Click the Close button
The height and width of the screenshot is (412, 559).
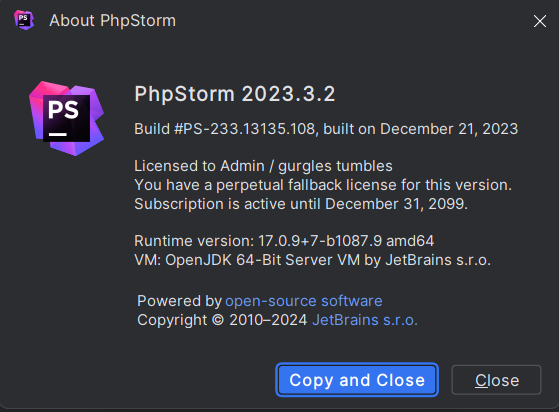point(497,380)
